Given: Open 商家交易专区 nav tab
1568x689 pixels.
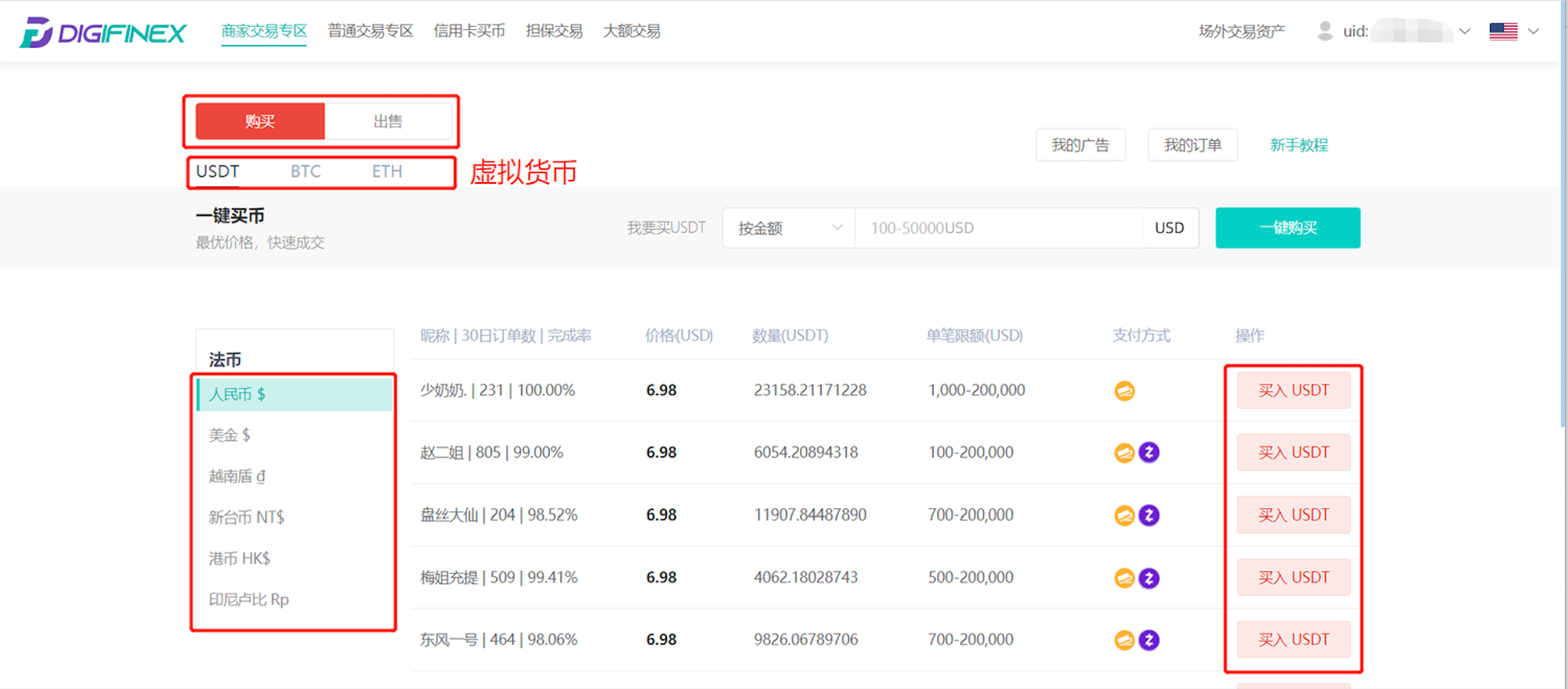Looking at the screenshot, I should pos(264,31).
